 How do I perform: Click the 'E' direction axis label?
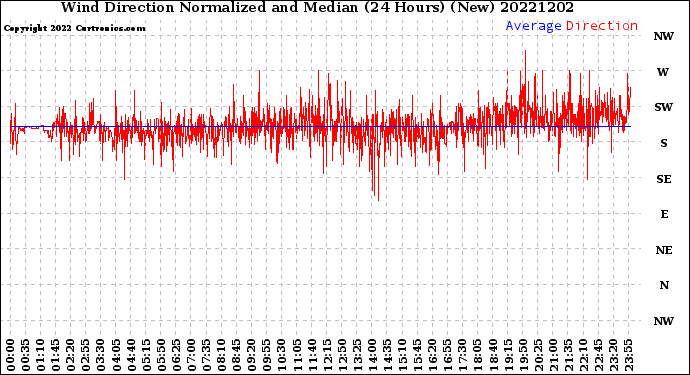coord(664,214)
